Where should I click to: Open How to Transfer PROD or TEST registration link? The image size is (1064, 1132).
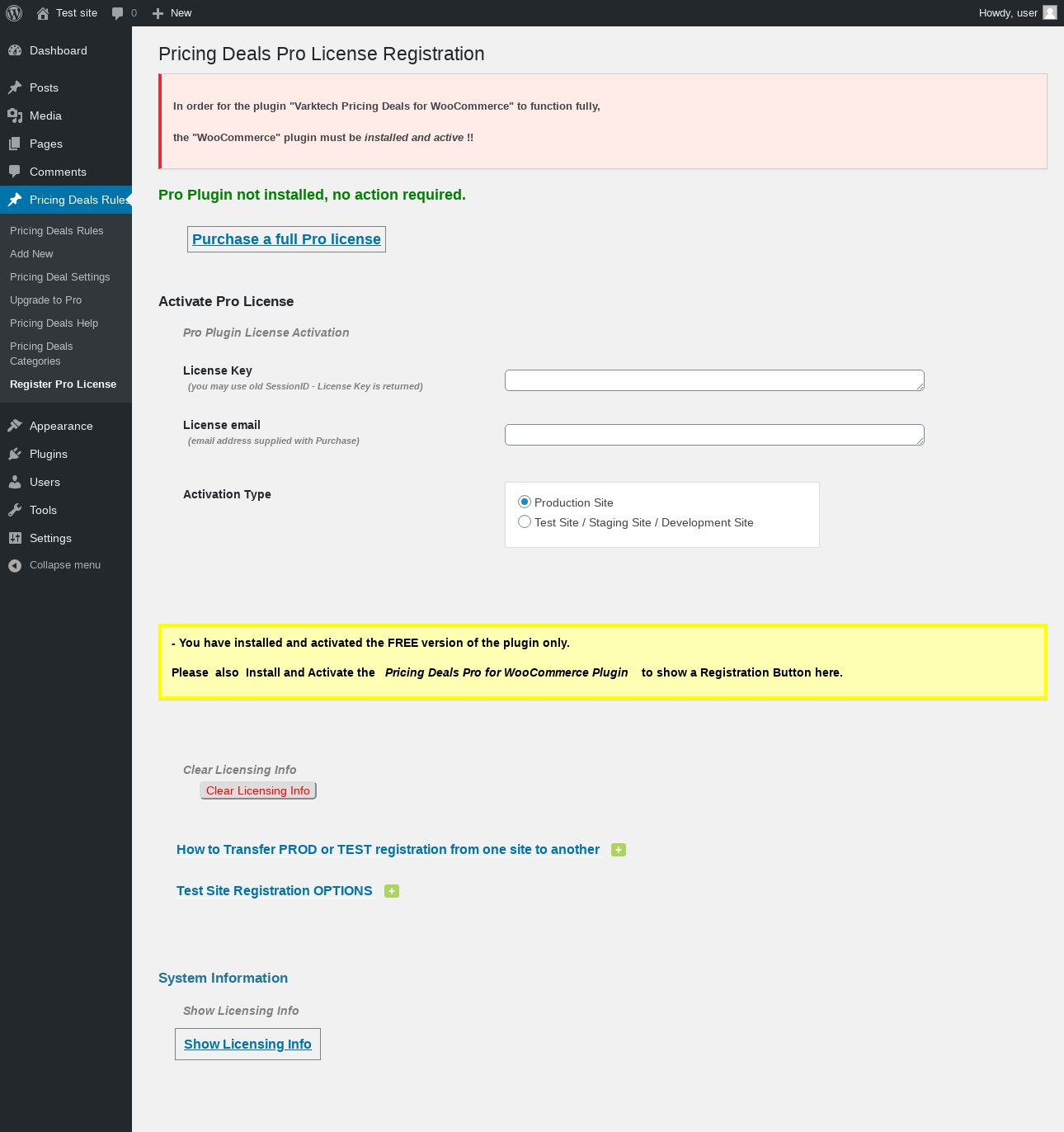point(388,850)
